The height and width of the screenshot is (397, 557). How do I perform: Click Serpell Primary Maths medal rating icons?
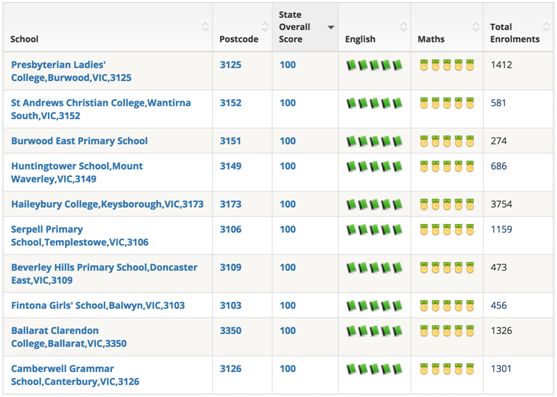coord(447,229)
